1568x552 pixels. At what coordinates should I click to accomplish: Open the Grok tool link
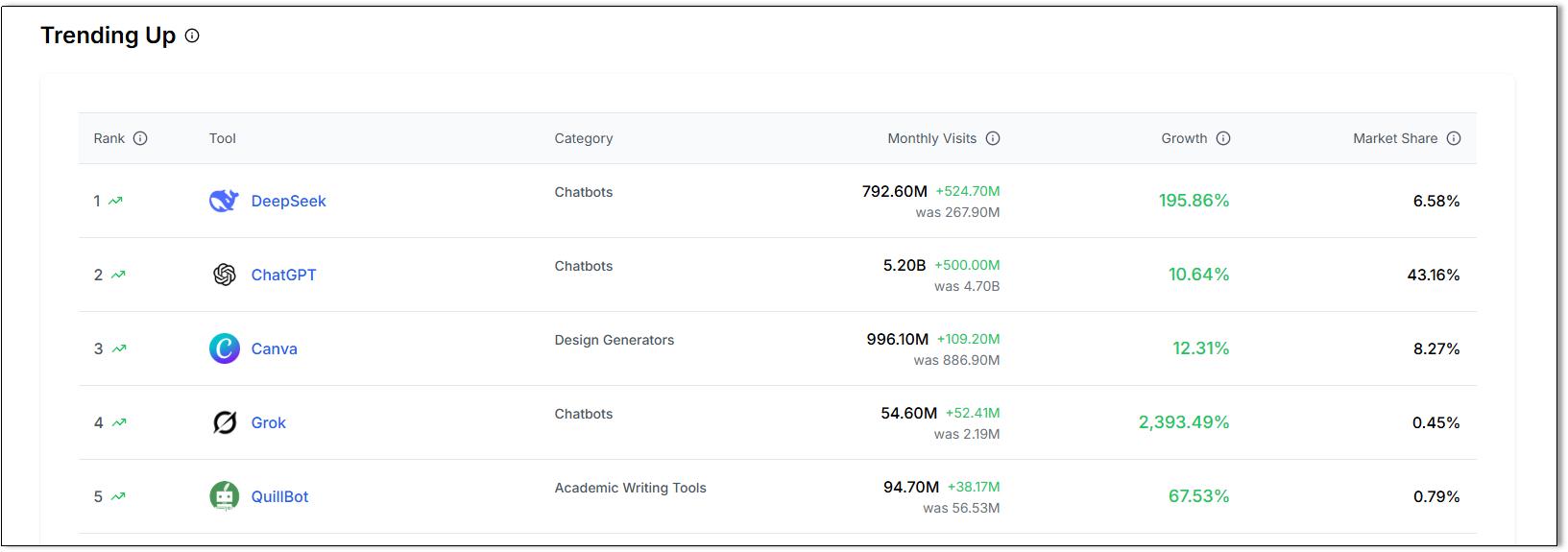click(268, 422)
